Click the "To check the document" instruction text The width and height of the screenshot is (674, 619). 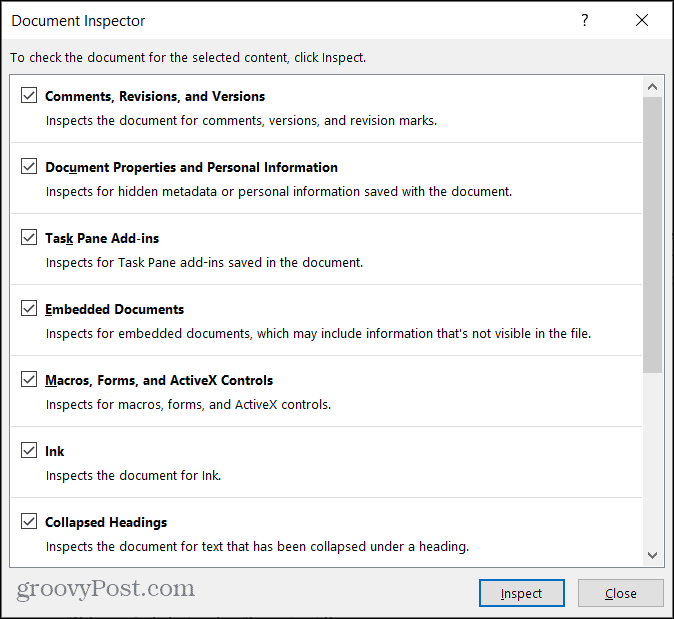pyautogui.click(x=188, y=58)
